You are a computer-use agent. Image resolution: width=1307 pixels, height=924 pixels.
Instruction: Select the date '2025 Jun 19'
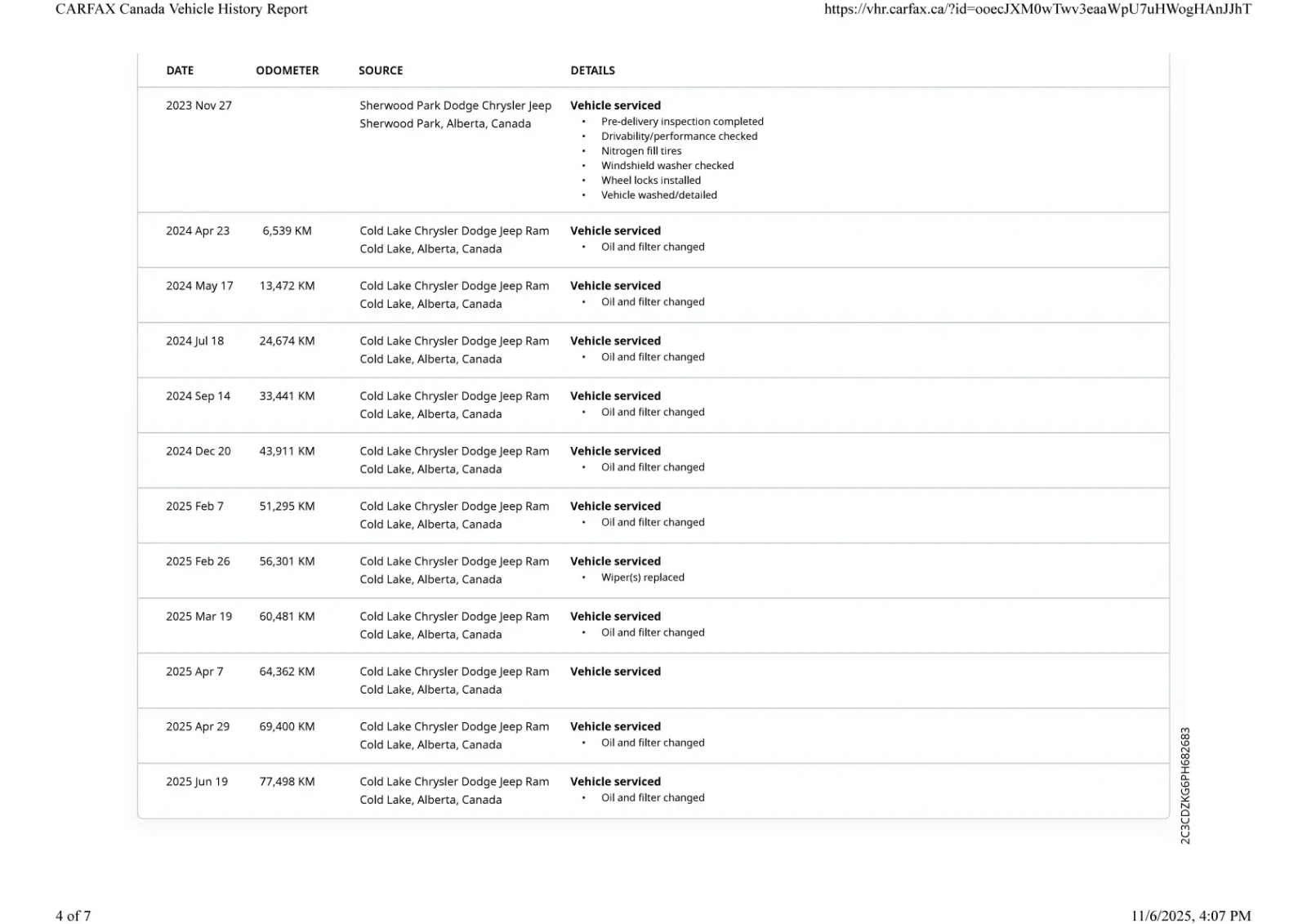click(197, 782)
